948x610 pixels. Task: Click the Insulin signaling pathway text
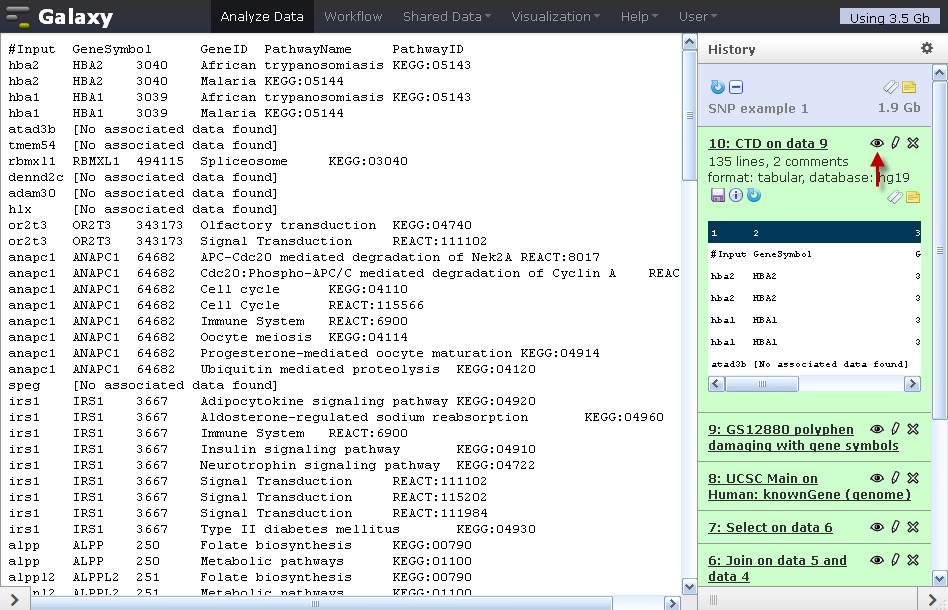coord(300,449)
